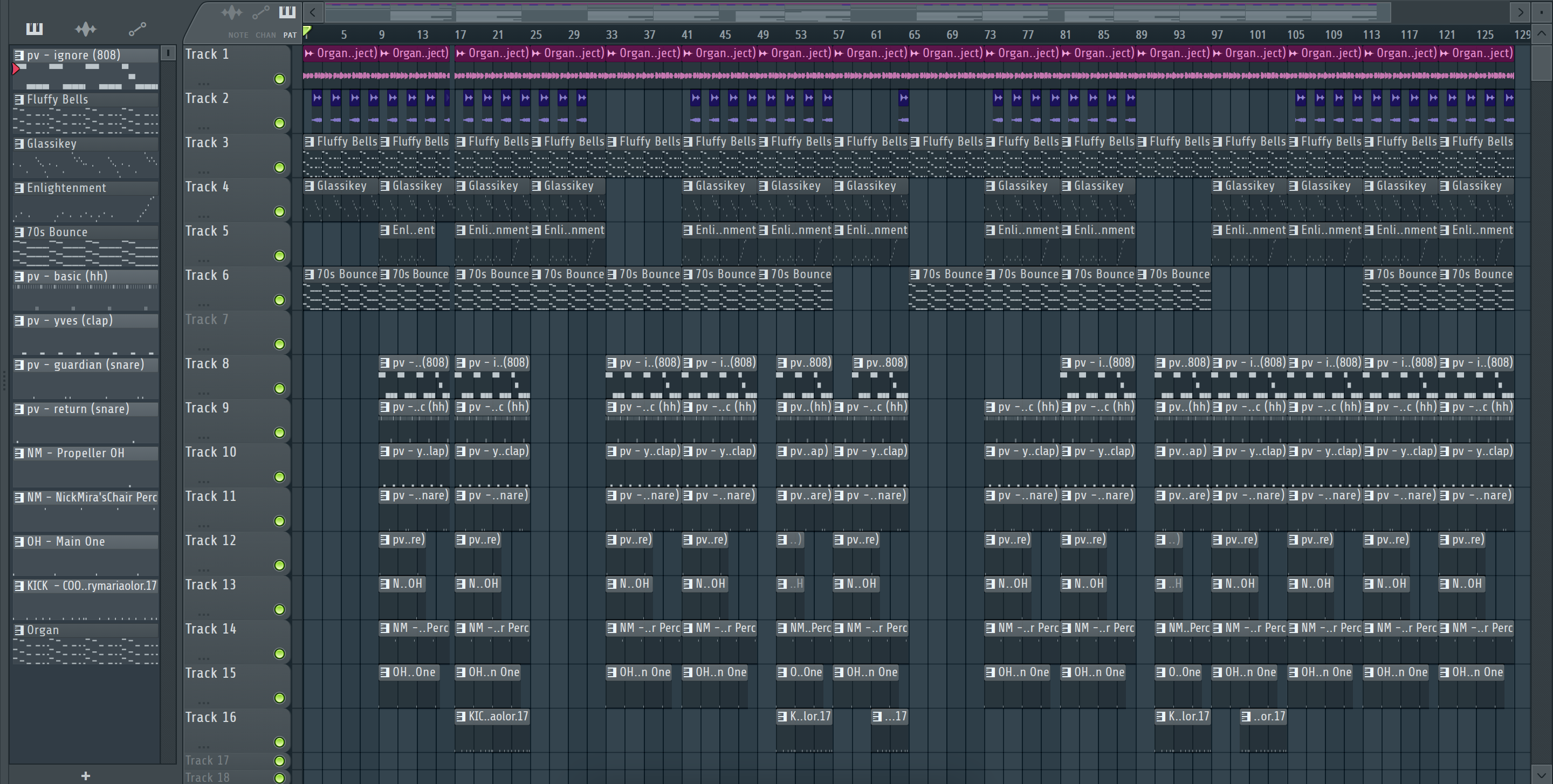Mute Track 2 with its green light

tap(279, 123)
